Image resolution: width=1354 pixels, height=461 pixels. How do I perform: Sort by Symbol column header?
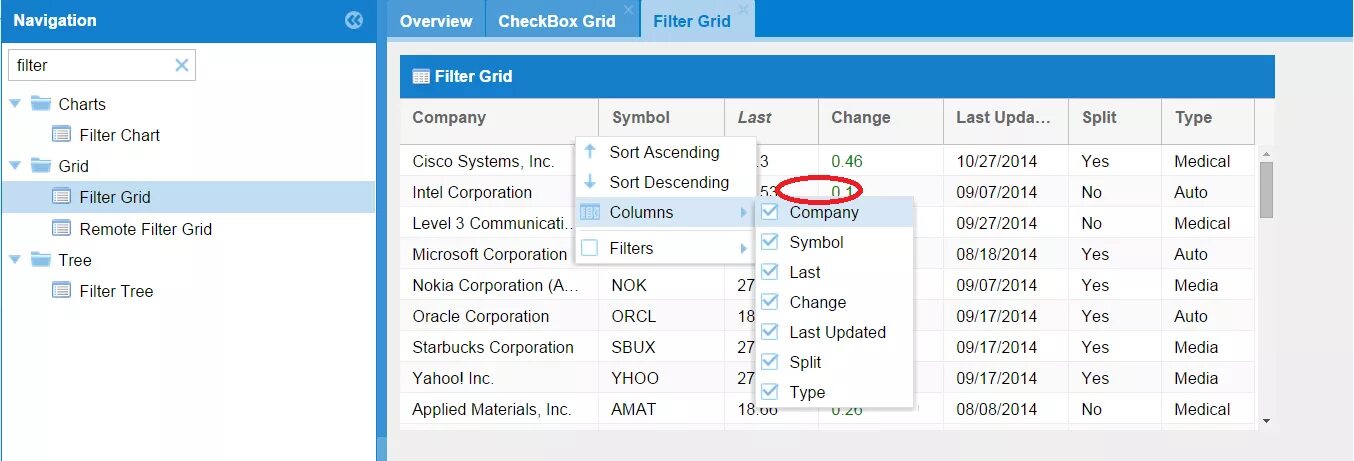662,118
